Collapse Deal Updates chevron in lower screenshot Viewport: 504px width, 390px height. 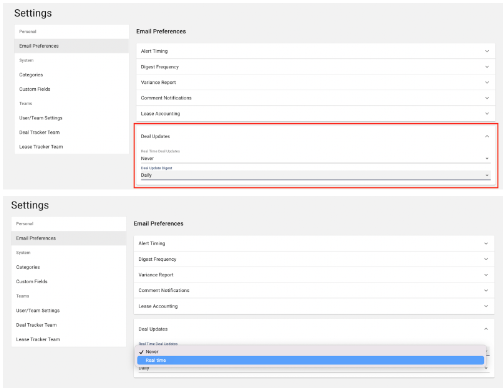(x=486, y=329)
